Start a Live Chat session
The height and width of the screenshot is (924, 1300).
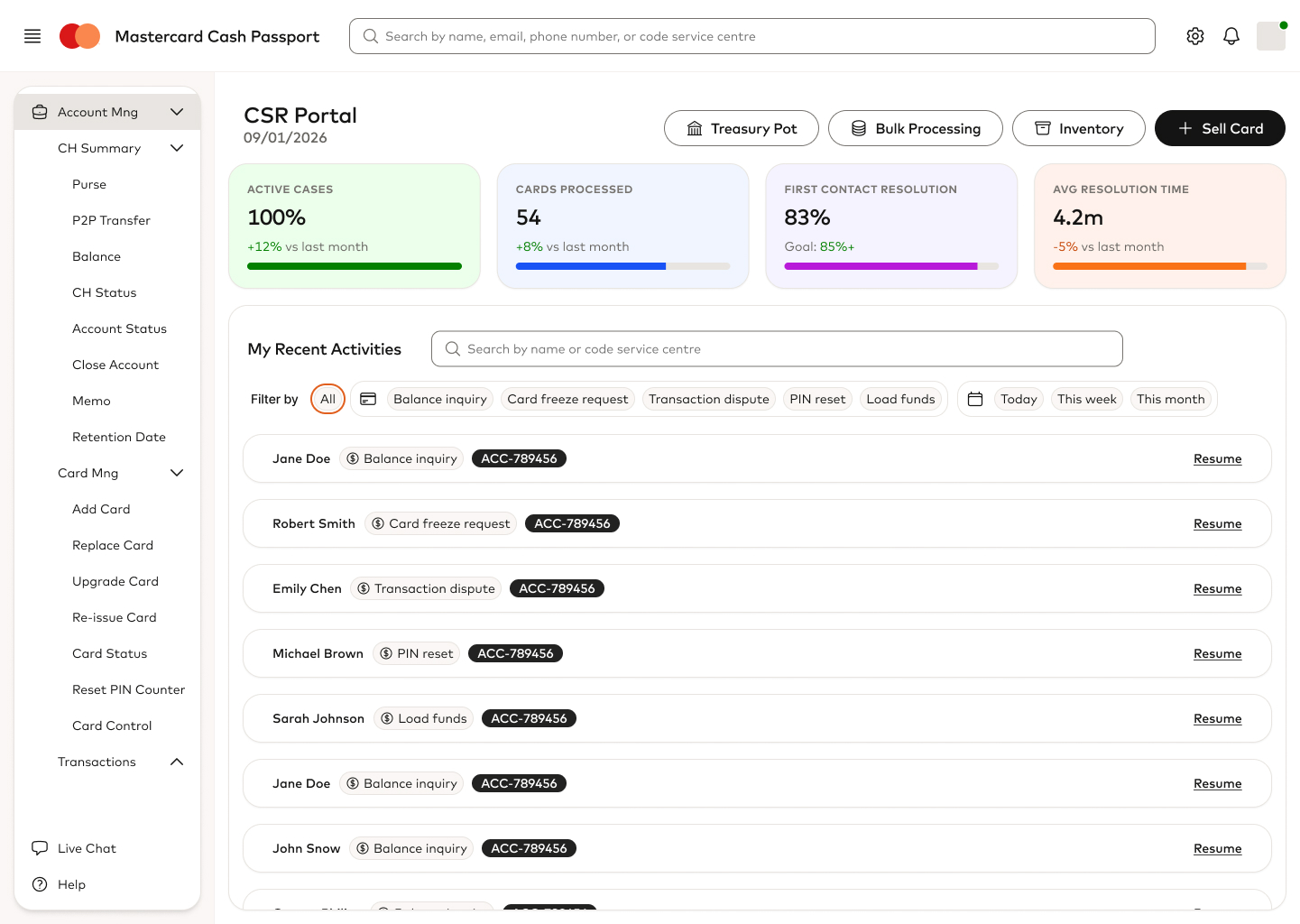click(86, 848)
